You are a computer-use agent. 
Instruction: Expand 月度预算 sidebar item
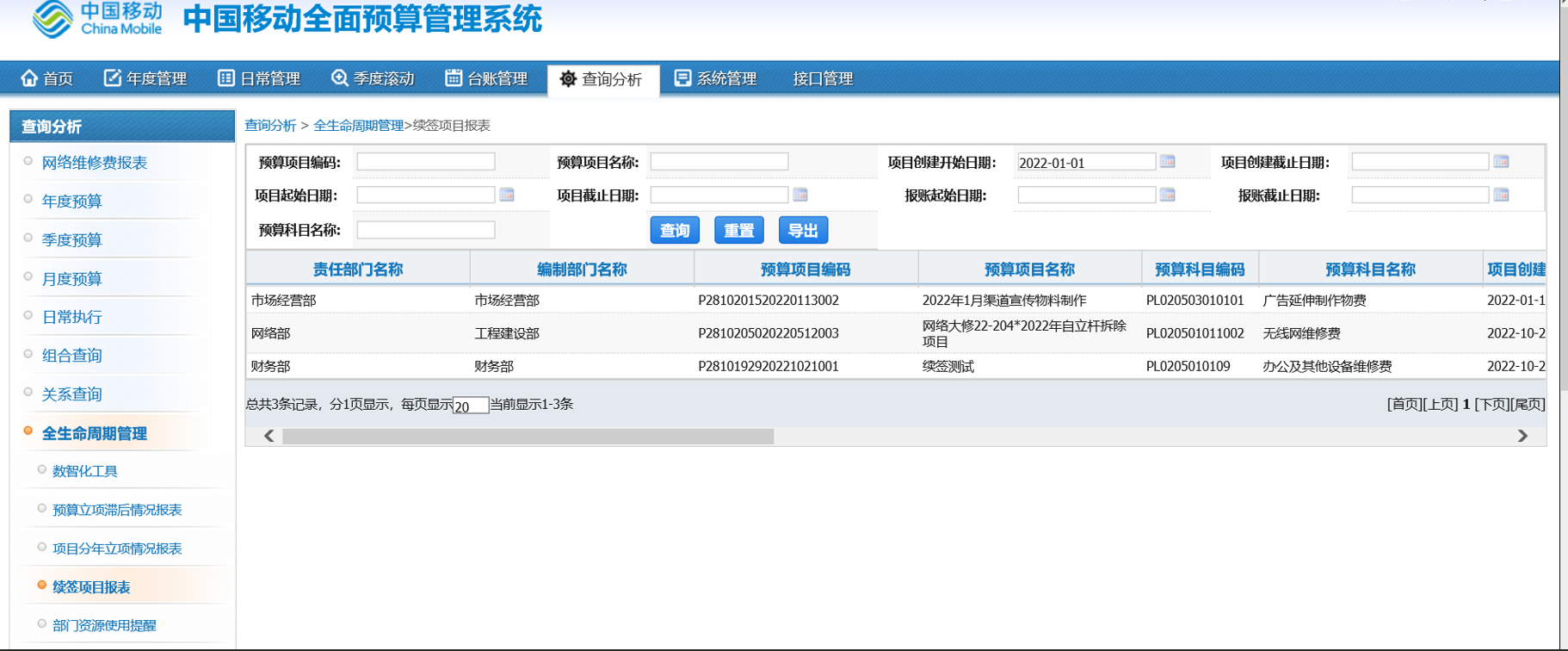pos(72,279)
